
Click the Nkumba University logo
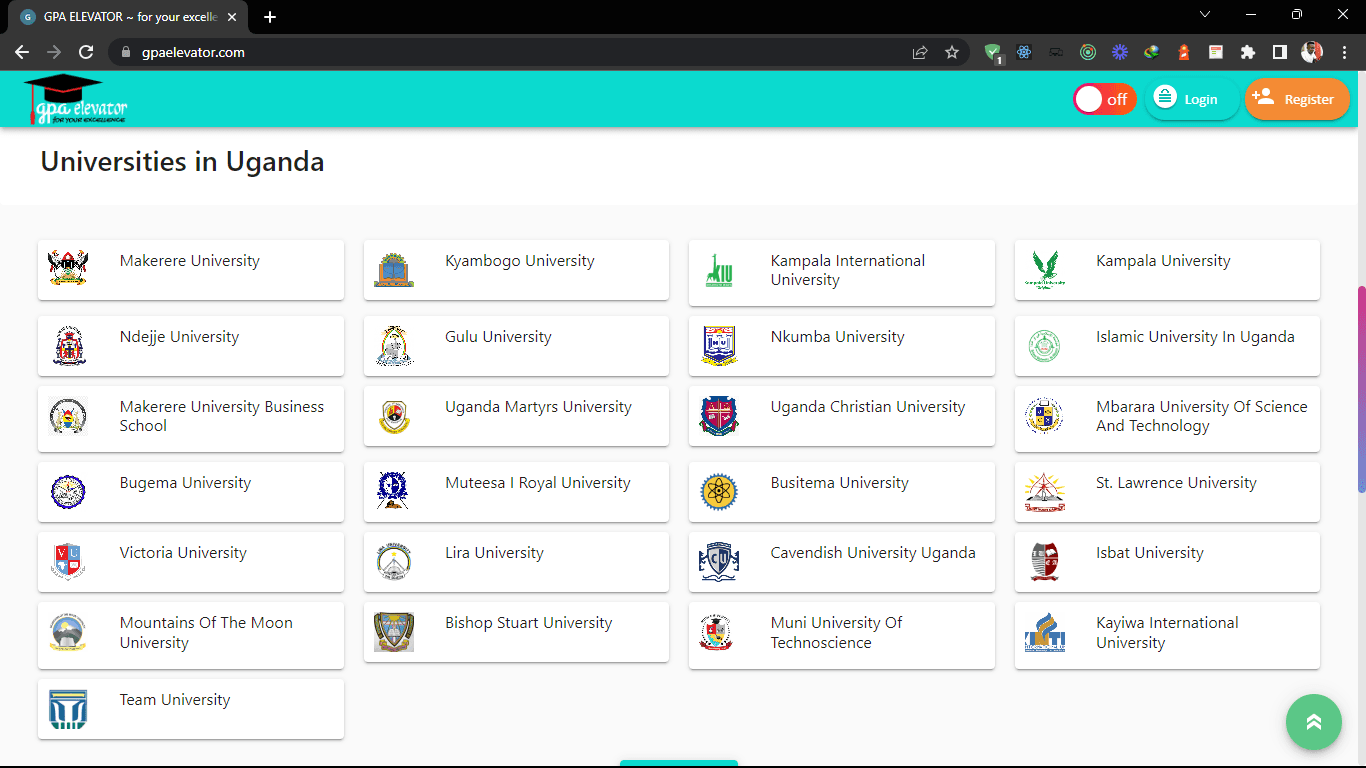coord(719,345)
